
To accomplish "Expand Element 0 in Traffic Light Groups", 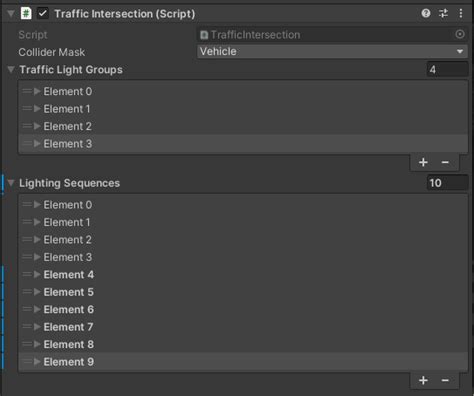I will pyautogui.click(x=37, y=91).
